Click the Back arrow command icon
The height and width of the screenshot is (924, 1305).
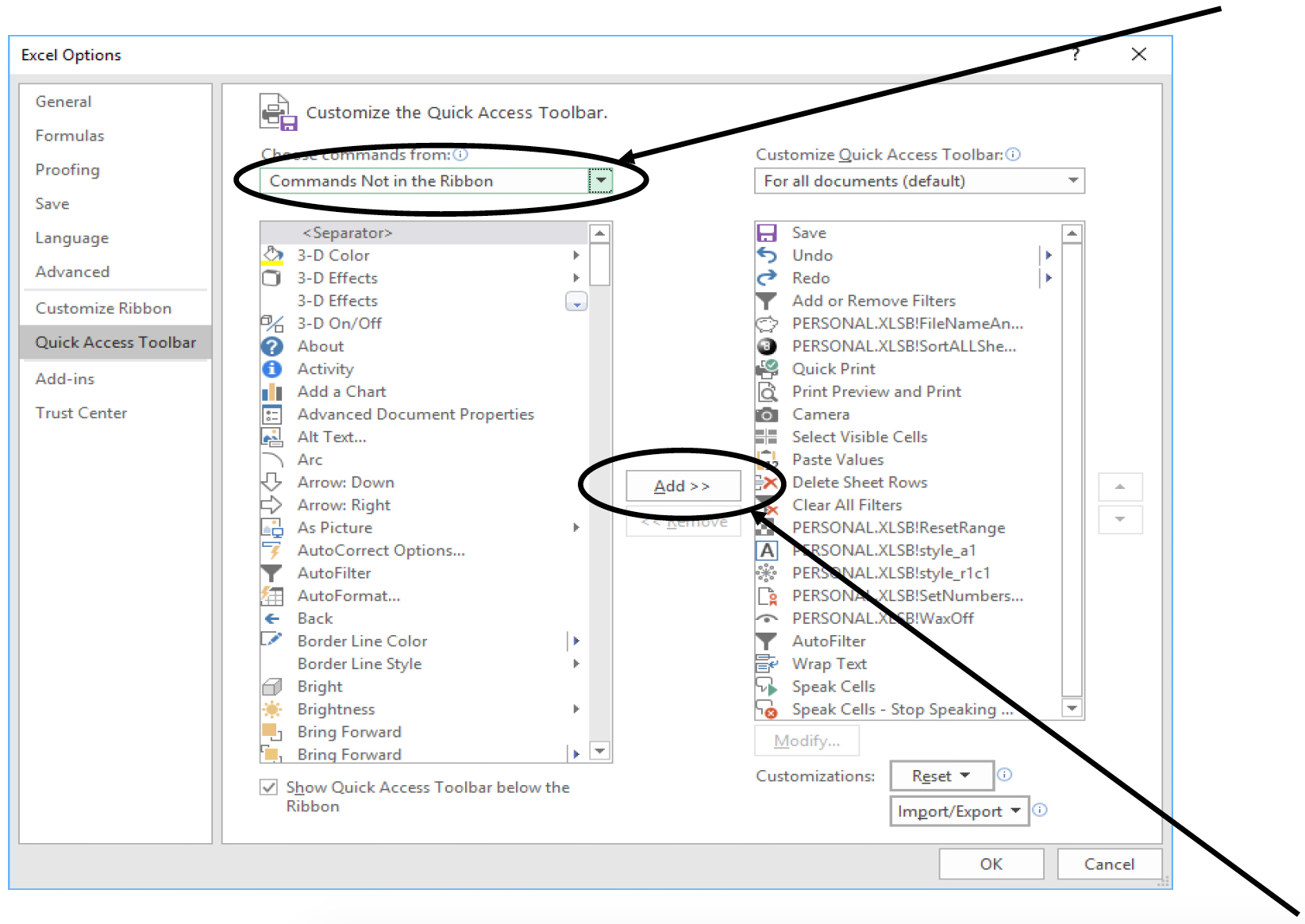tap(272, 618)
